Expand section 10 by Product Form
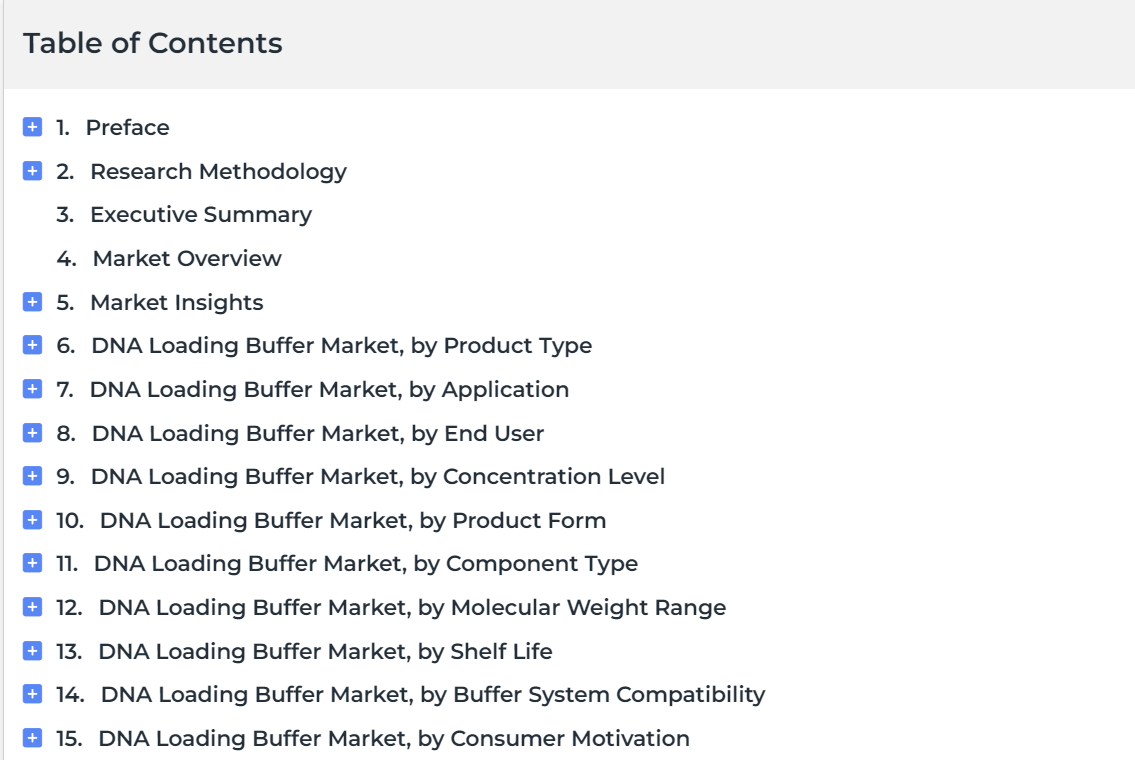 33,520
